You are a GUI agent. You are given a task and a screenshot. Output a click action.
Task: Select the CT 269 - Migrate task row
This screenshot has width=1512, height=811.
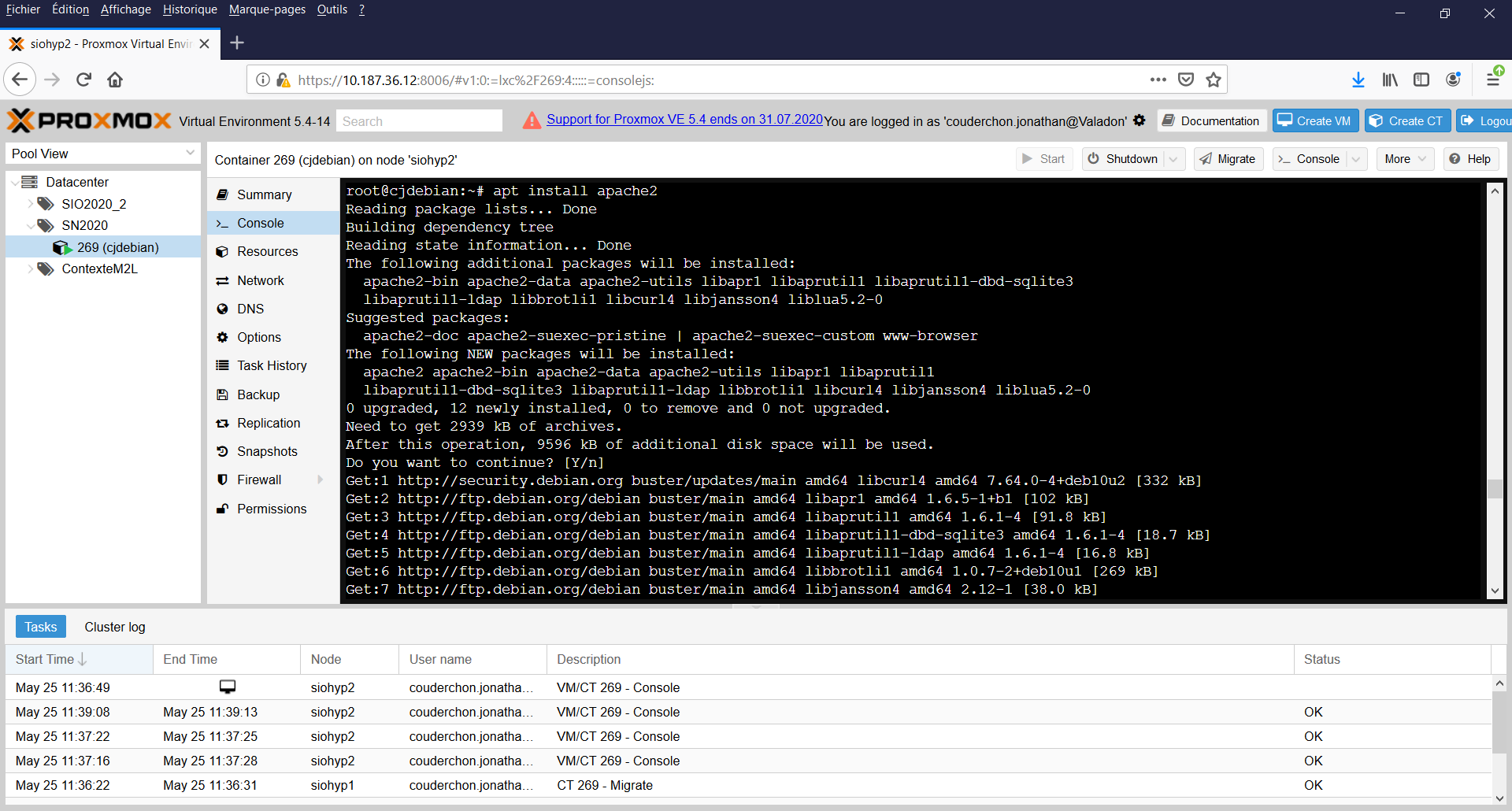[748, 785]
